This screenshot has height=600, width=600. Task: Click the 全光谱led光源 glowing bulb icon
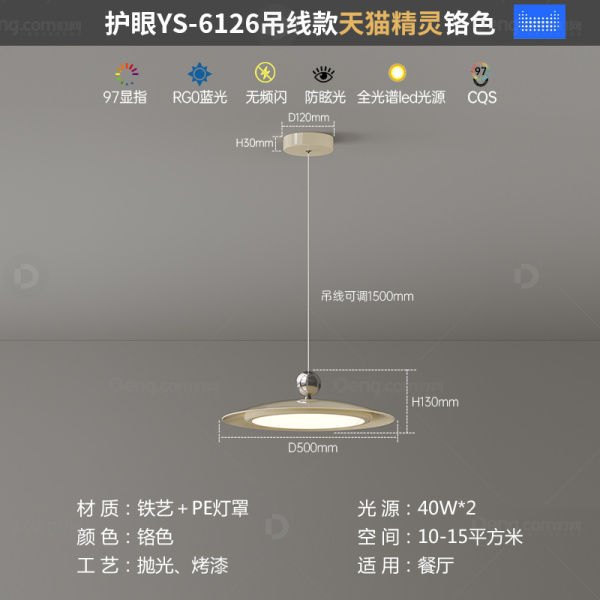tap(397, 72)
